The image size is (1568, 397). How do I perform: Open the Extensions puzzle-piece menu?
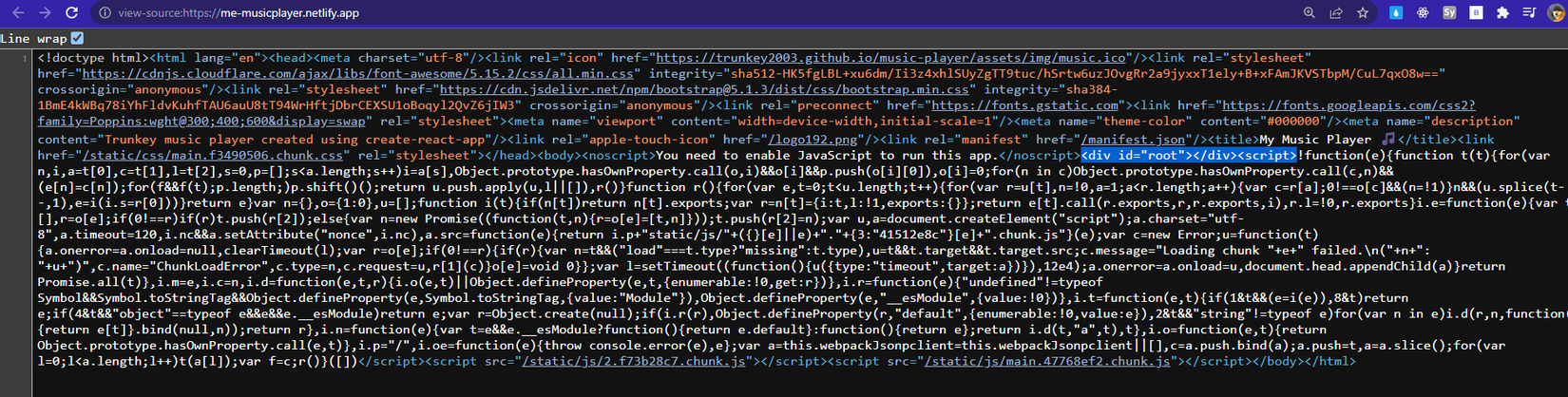(x=1501, y=13)
